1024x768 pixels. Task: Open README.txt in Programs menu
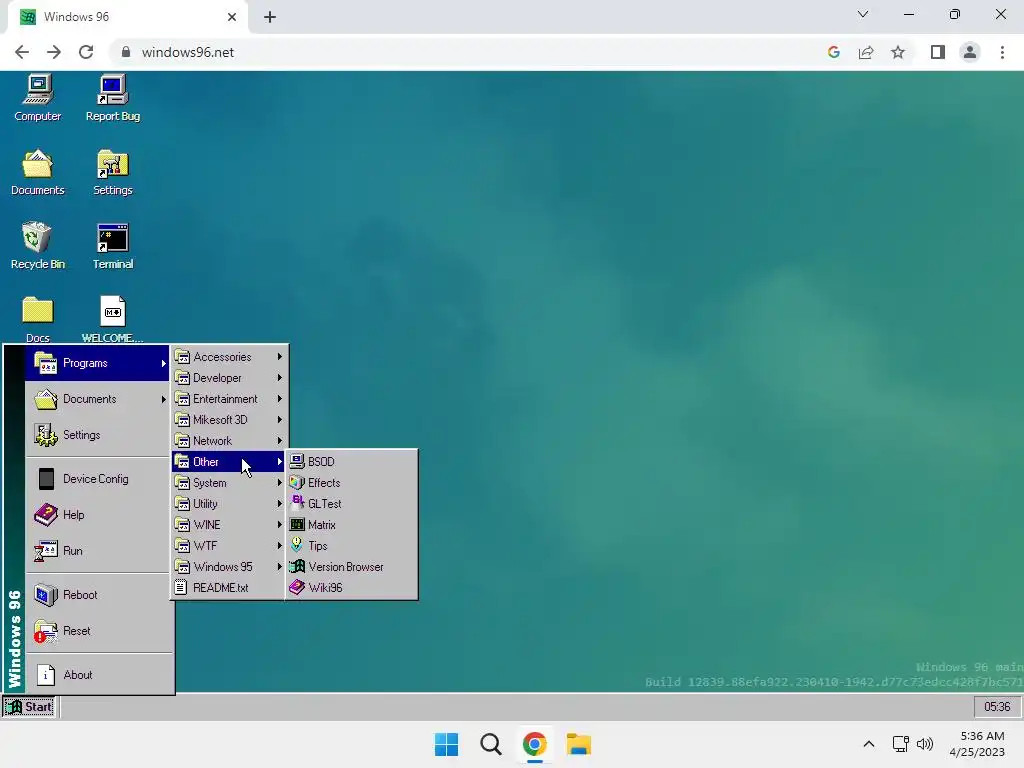(229, 587)
